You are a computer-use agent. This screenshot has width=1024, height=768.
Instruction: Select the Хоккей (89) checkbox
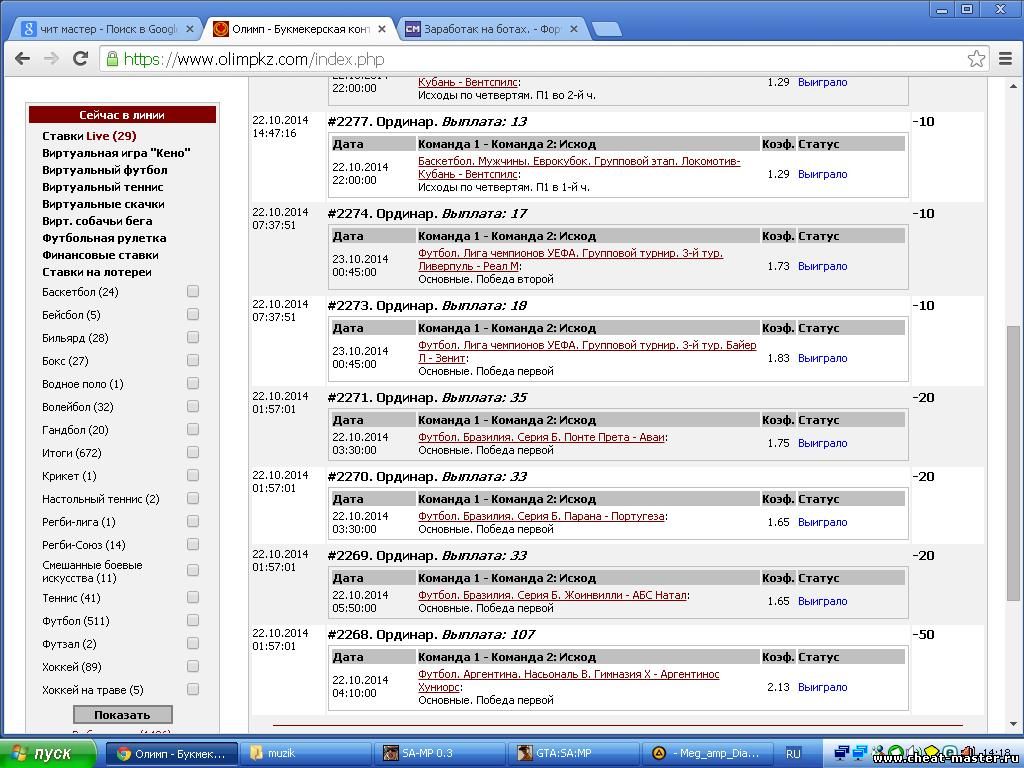(193, 667)
